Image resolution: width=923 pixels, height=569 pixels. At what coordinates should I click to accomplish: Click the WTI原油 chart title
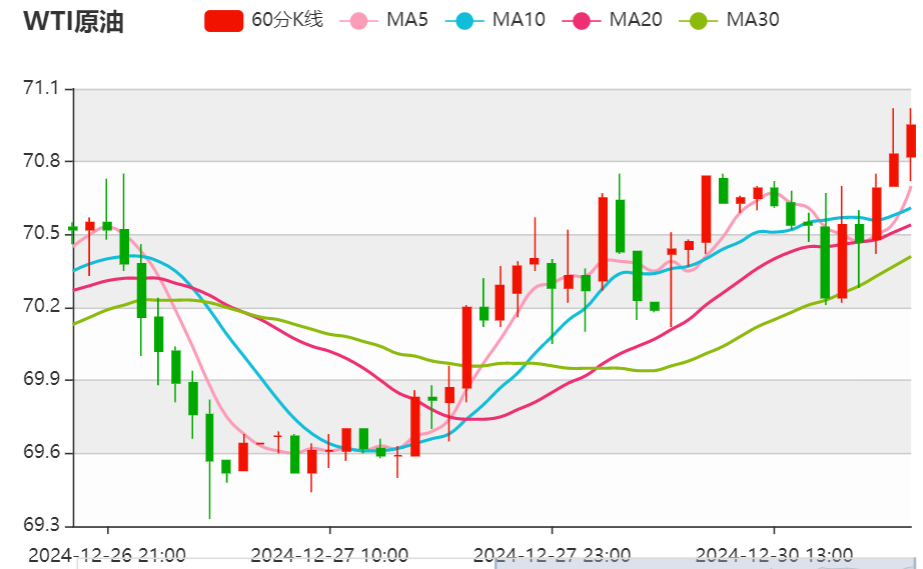(73, 22)
